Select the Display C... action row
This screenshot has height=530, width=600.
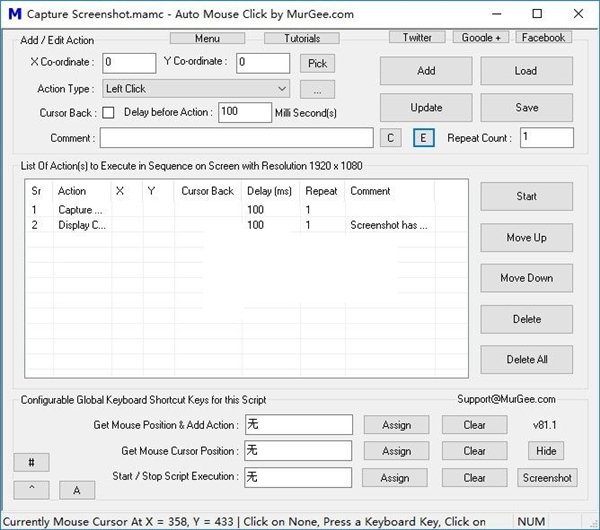pos(246,225)
